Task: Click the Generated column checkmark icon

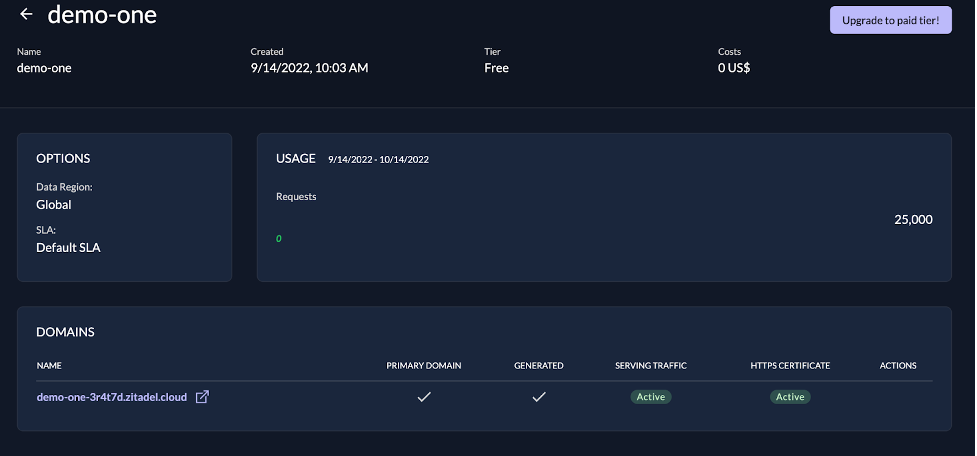Action: 539,397
